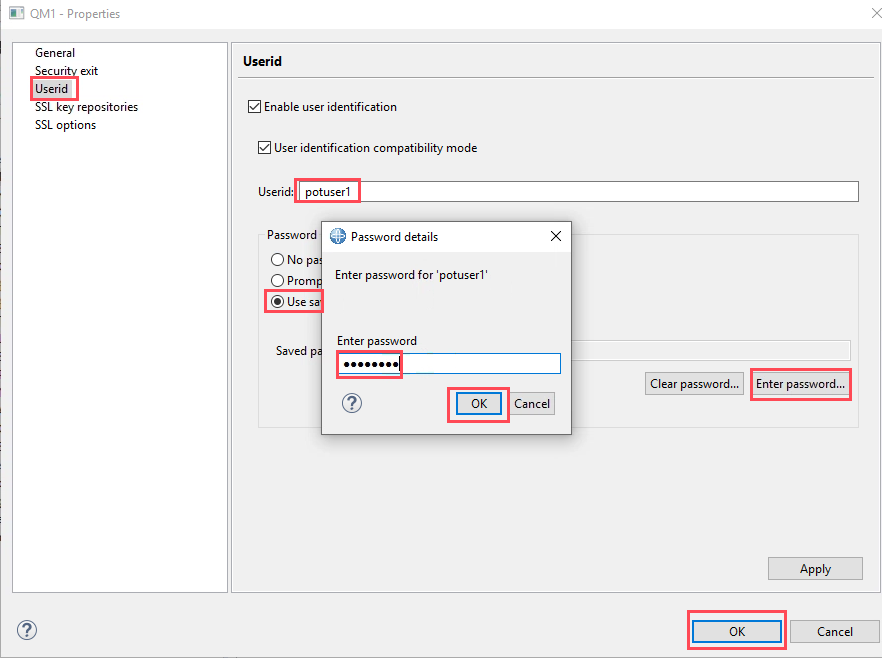Toggle Enable user identification checkbox

pyautogui.click(x=254, y=107)
